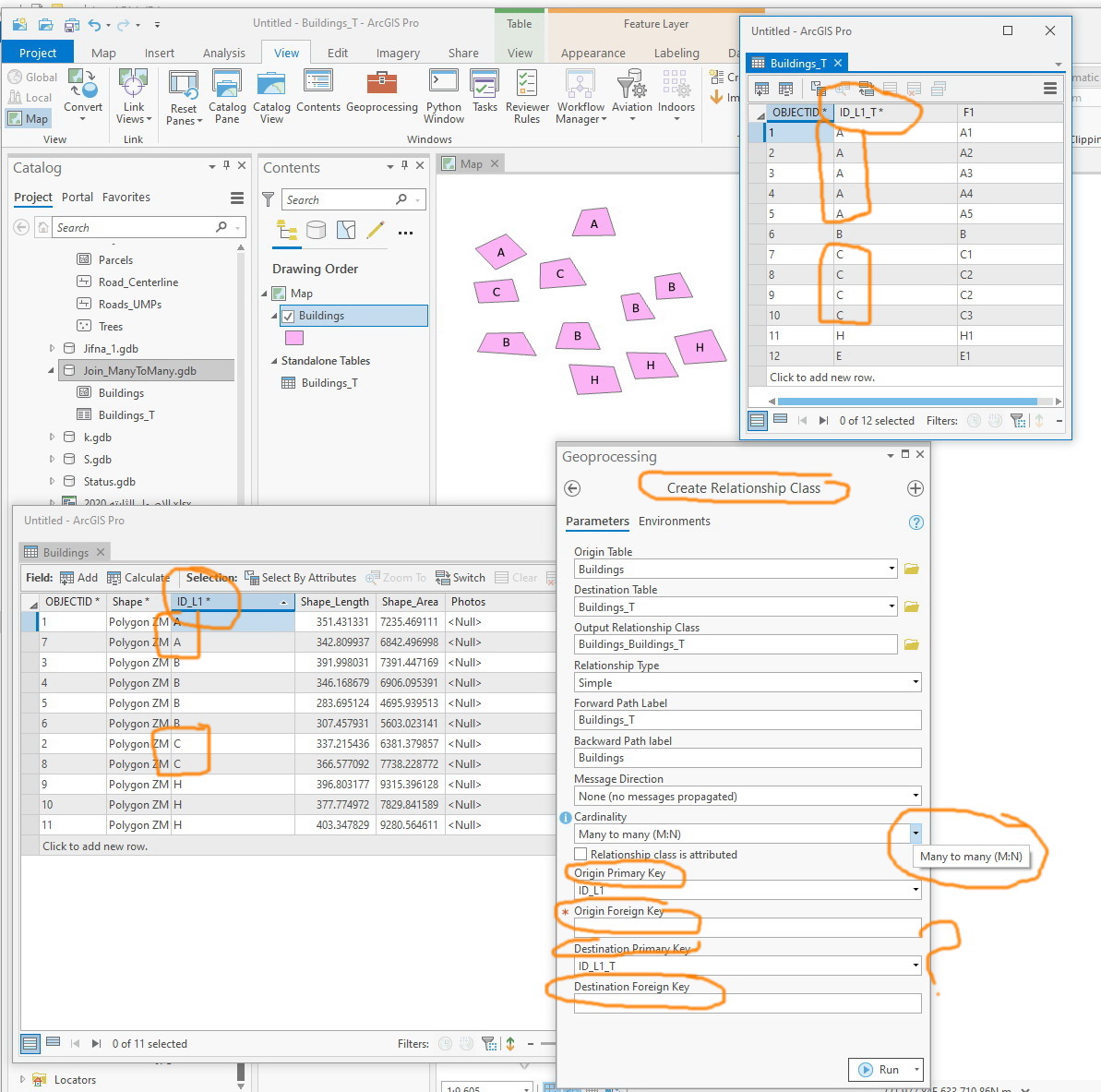Select Global view mode
Viewport: 1101px width, 1092px height.
tap(32, 78)
